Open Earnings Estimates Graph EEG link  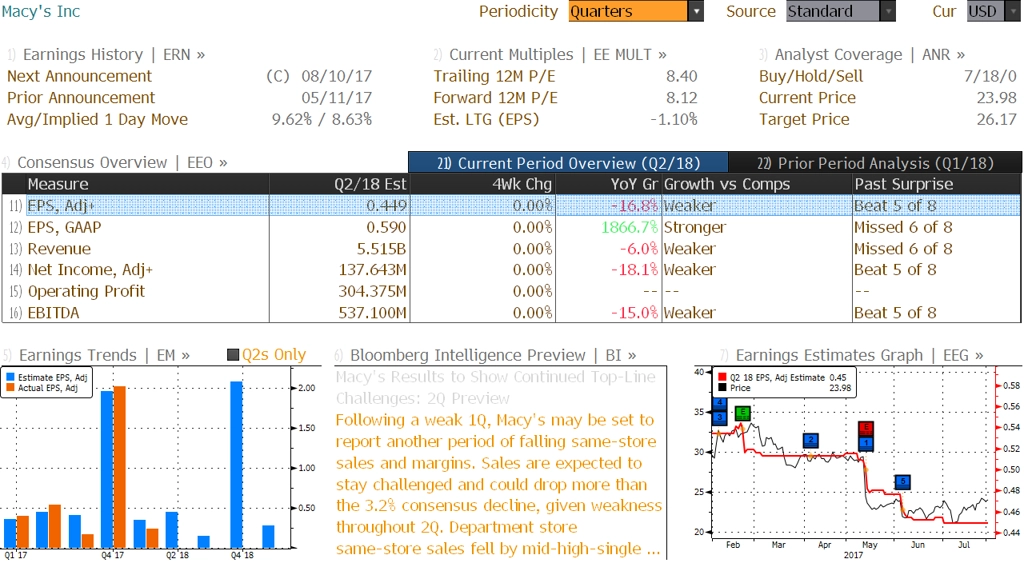(x=859, y=355)
